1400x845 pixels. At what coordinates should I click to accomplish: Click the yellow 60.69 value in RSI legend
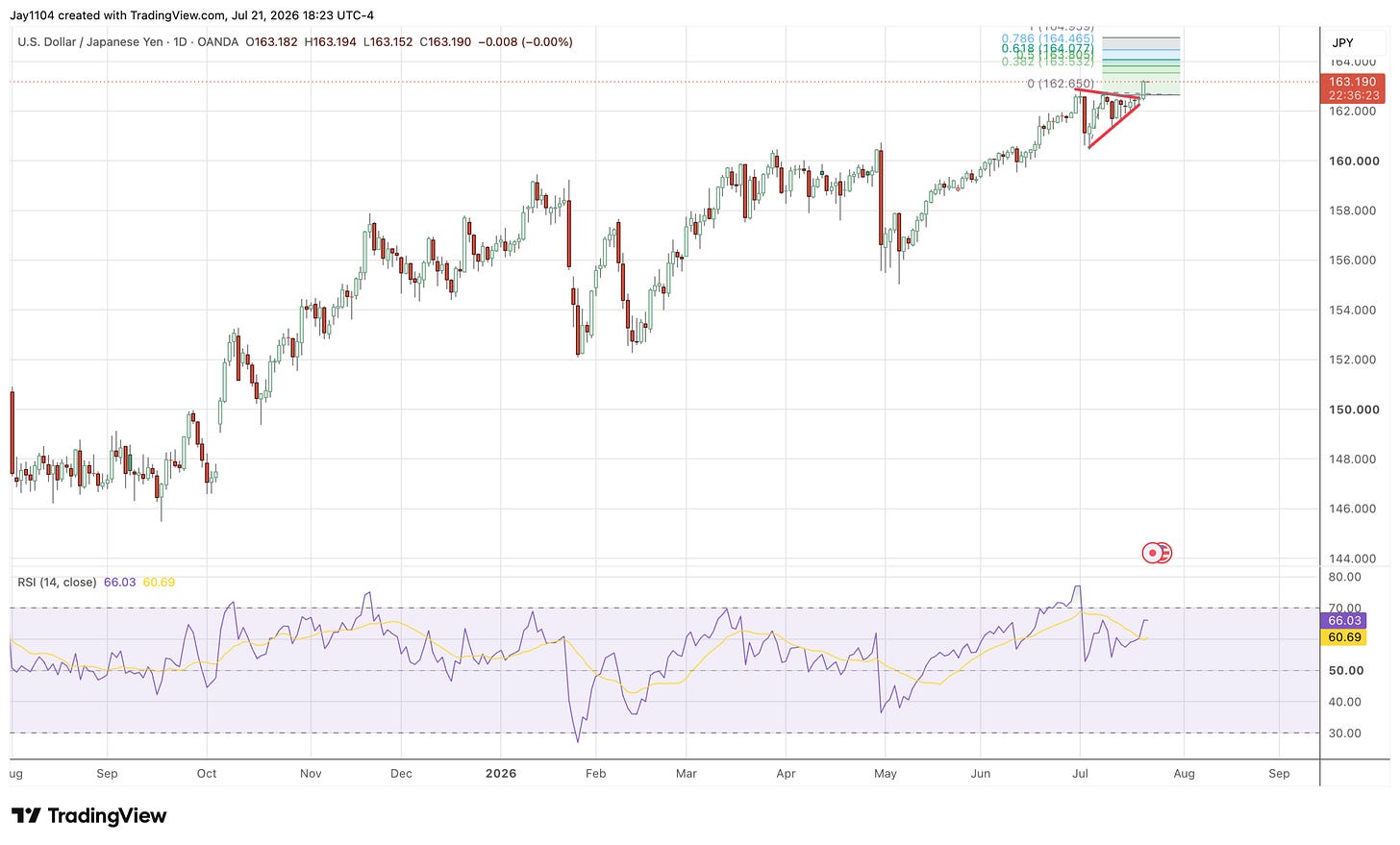159,583
